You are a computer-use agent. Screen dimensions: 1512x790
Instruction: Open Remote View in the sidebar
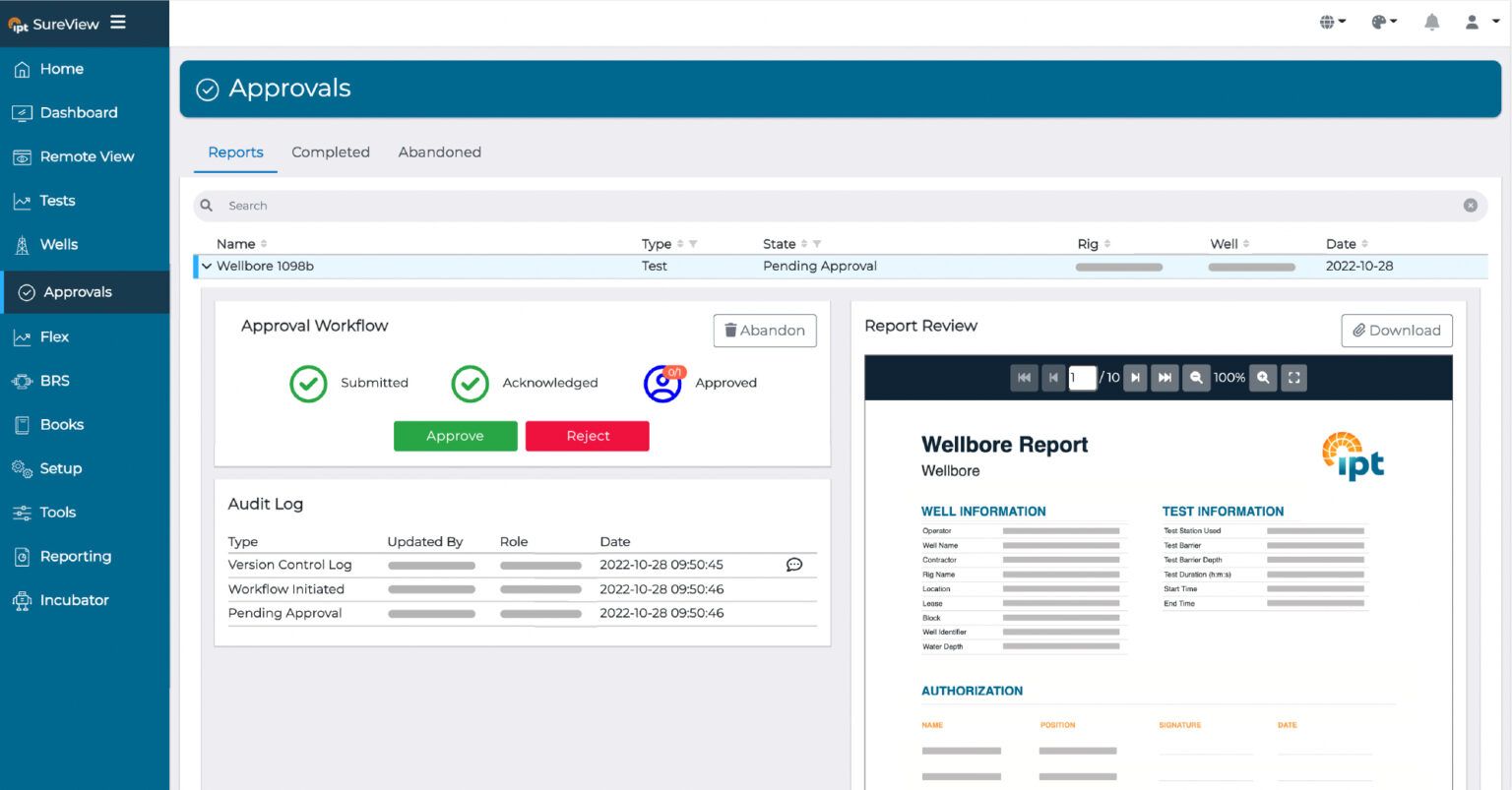pos(87,156)
